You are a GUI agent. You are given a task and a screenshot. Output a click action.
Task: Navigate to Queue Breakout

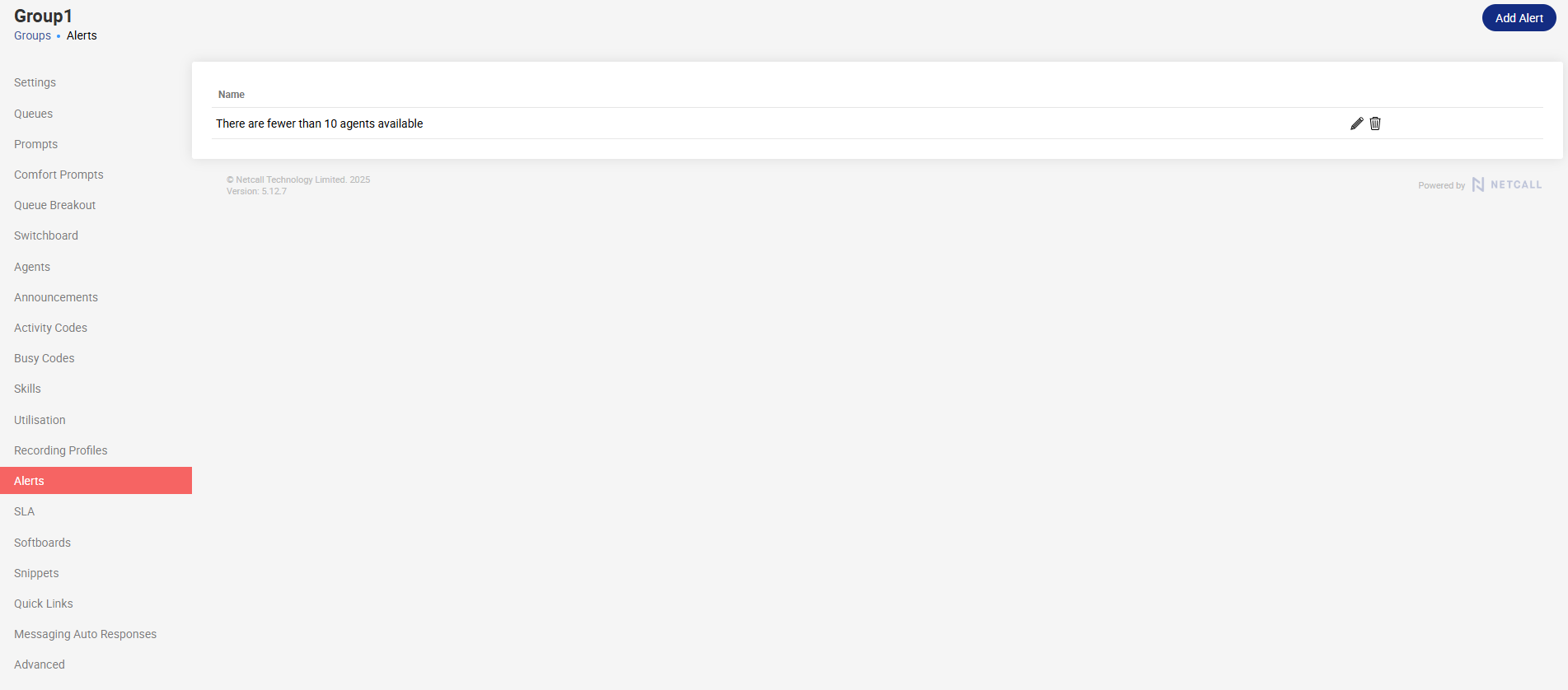click(54, 205)
